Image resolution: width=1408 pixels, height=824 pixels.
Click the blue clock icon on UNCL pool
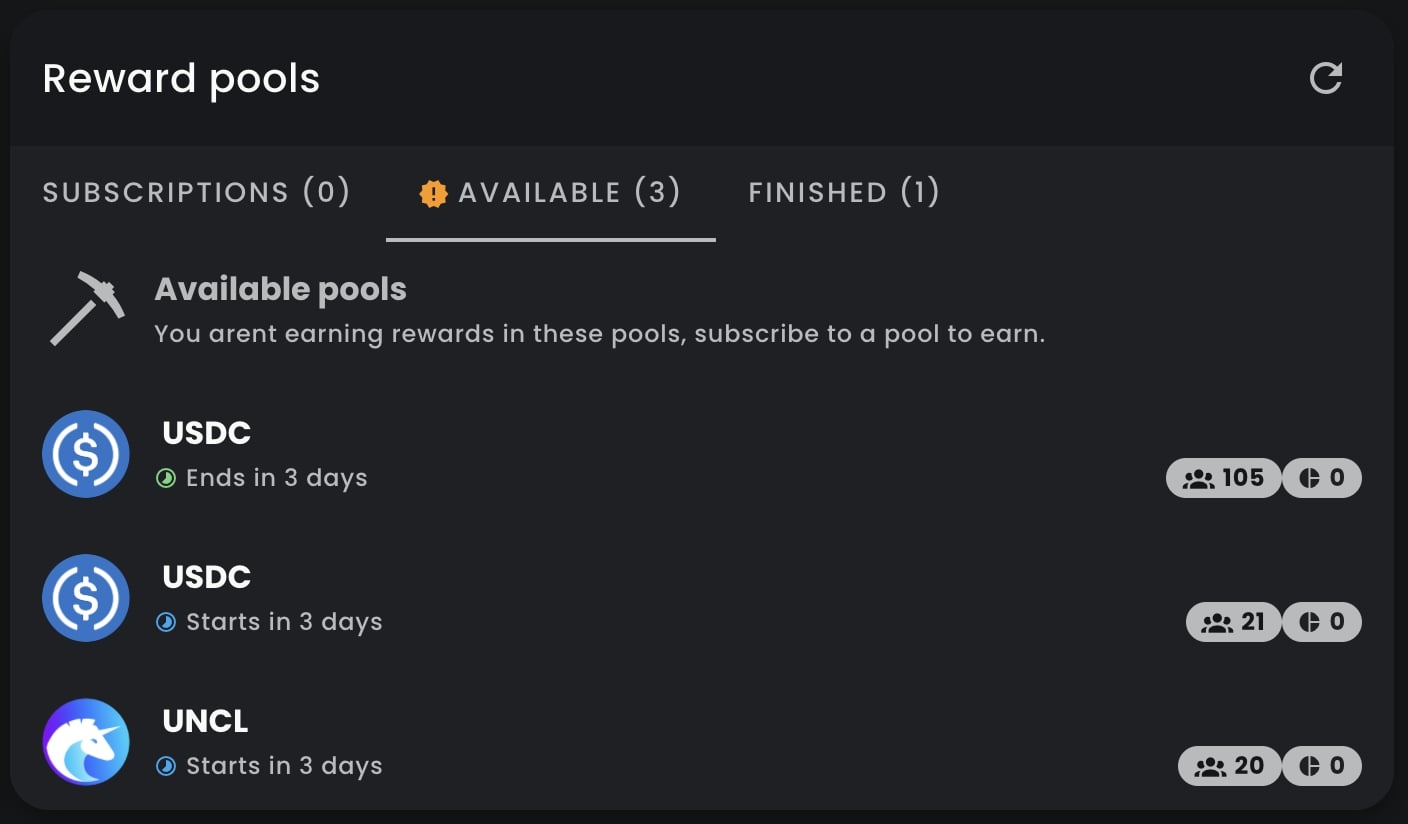(166, 767)
